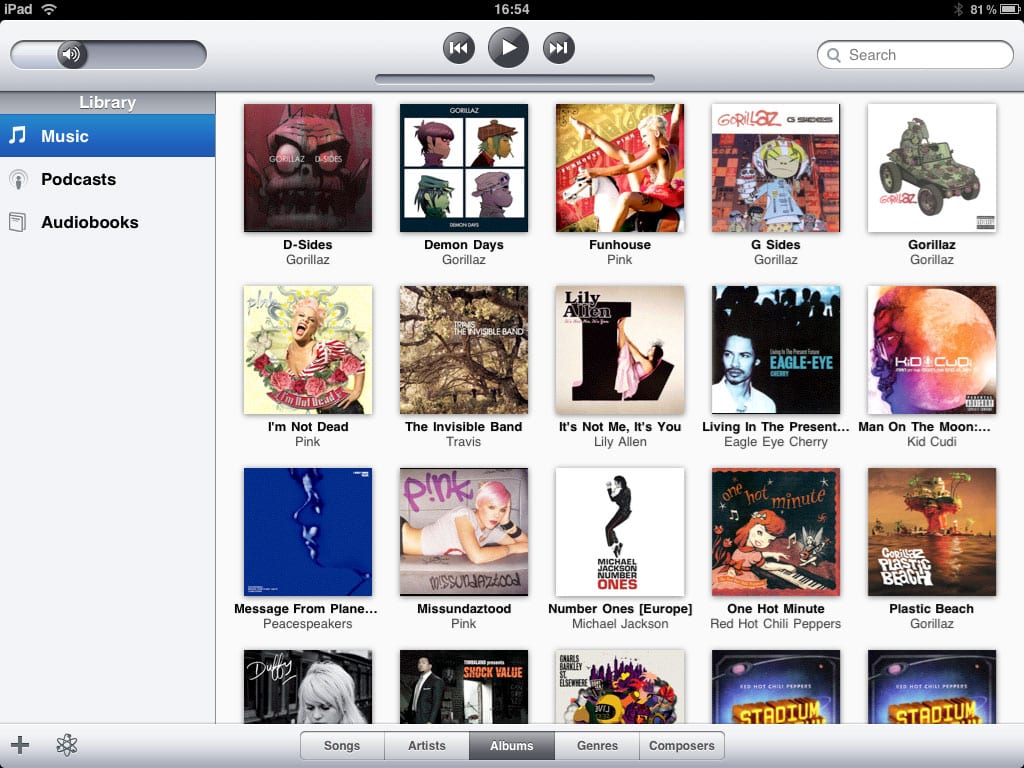This screenshot has width=1024, height=768.
Task: Click the 'Missundaztood' album title
Action: 464,609
